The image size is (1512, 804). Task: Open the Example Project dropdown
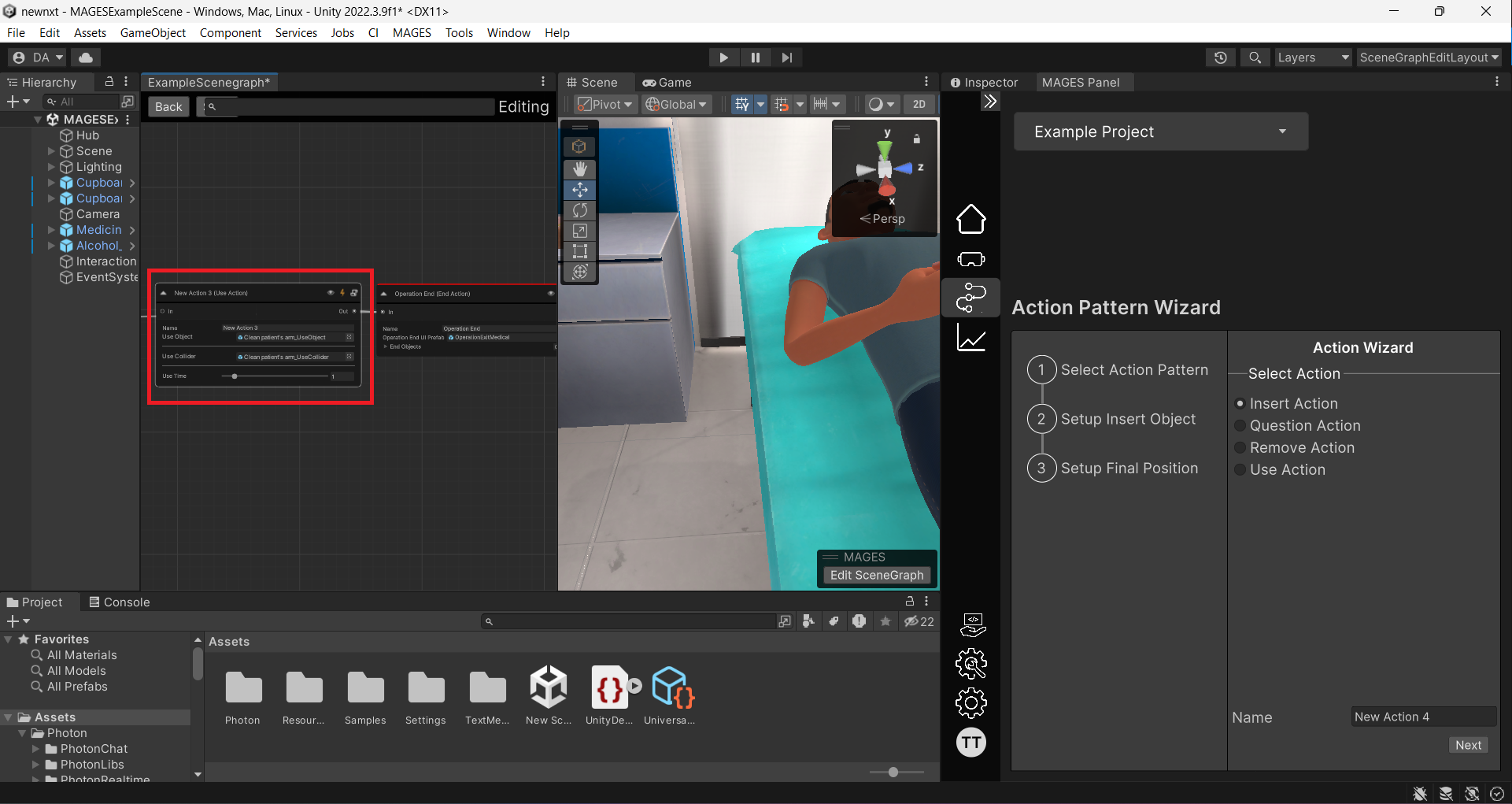[1161, 132]
